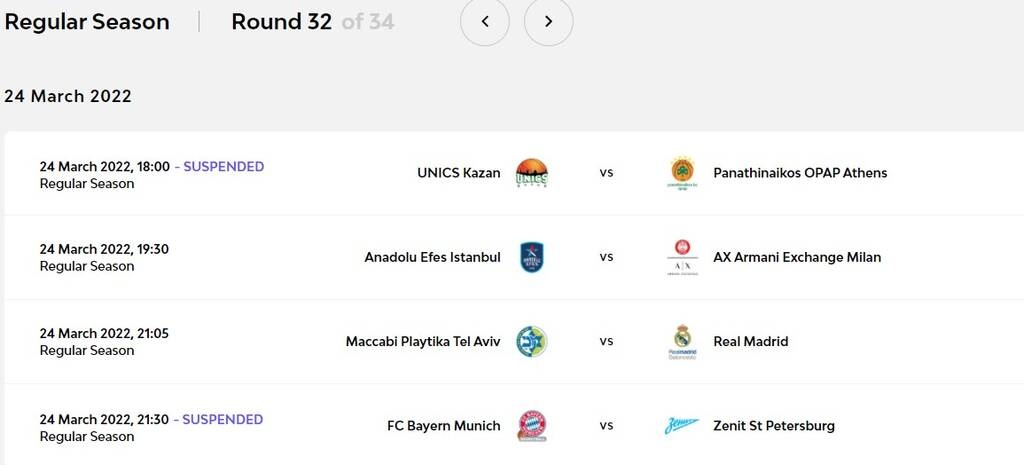Click the FC Bayern Munich logo
The width and height of the screenshot is (1024, 465).
tap(531, 426)
